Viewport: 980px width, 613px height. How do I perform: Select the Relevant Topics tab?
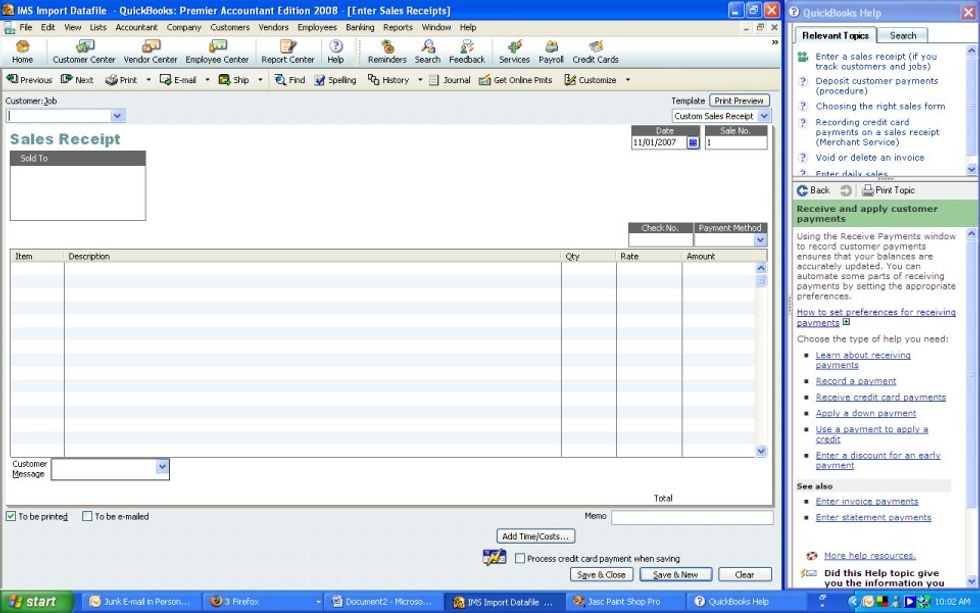click(835, 36)
